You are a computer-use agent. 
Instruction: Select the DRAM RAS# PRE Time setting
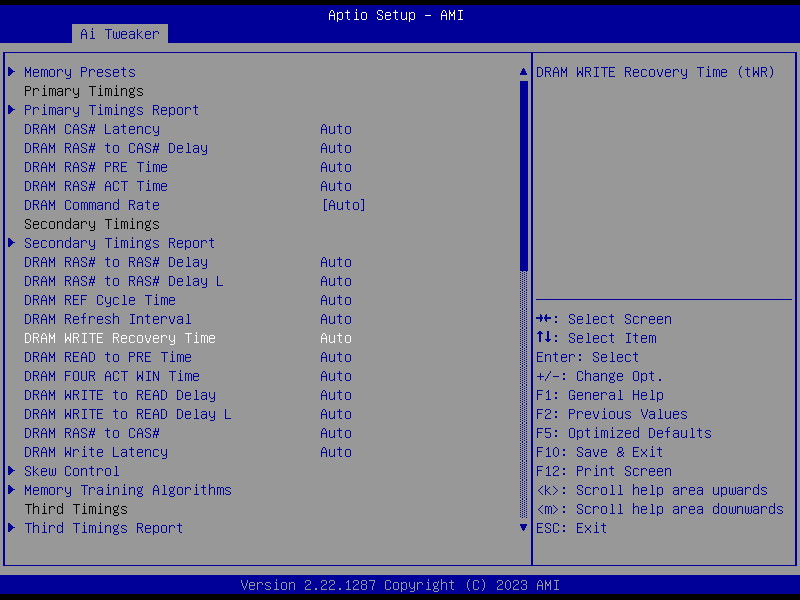point(96,167)
